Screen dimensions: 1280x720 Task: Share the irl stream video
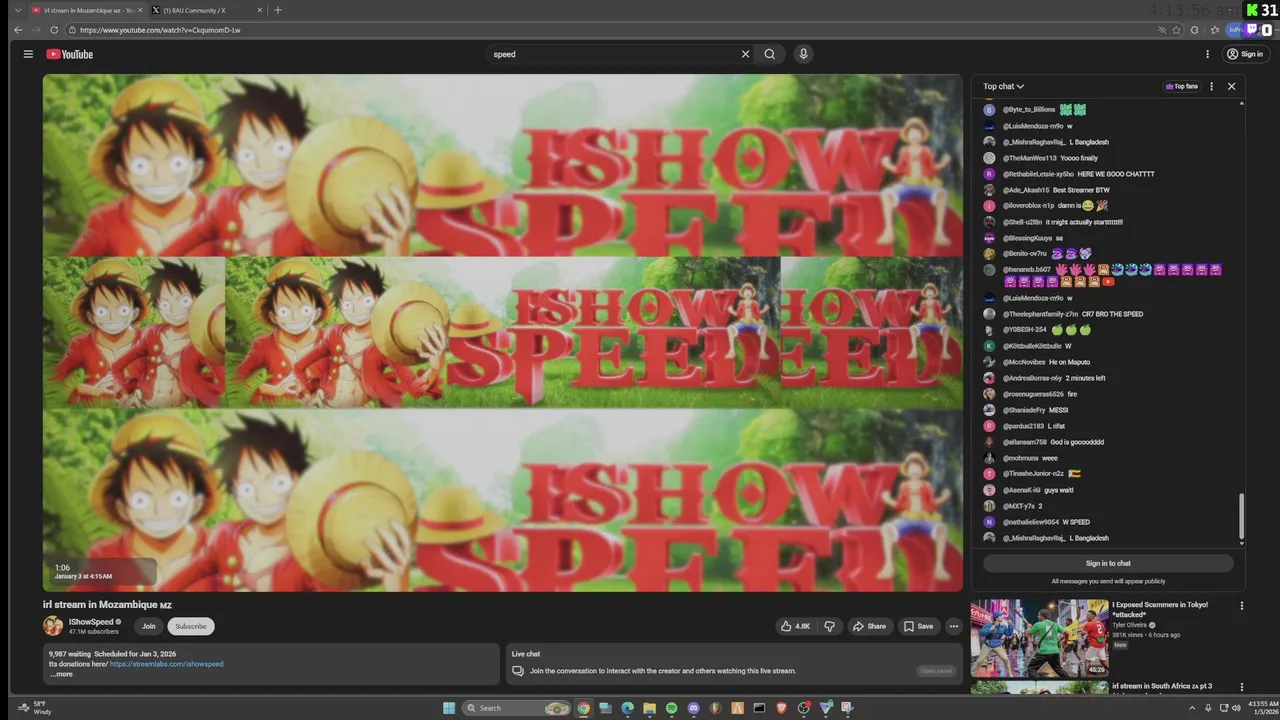click(x=869, y=626)
